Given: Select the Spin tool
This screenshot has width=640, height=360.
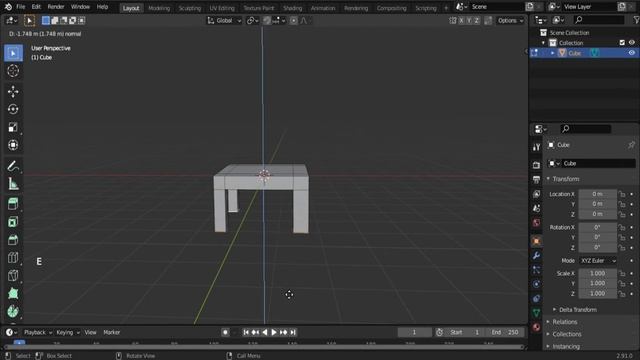Looking at the screenshot, I should pos(13,311).
